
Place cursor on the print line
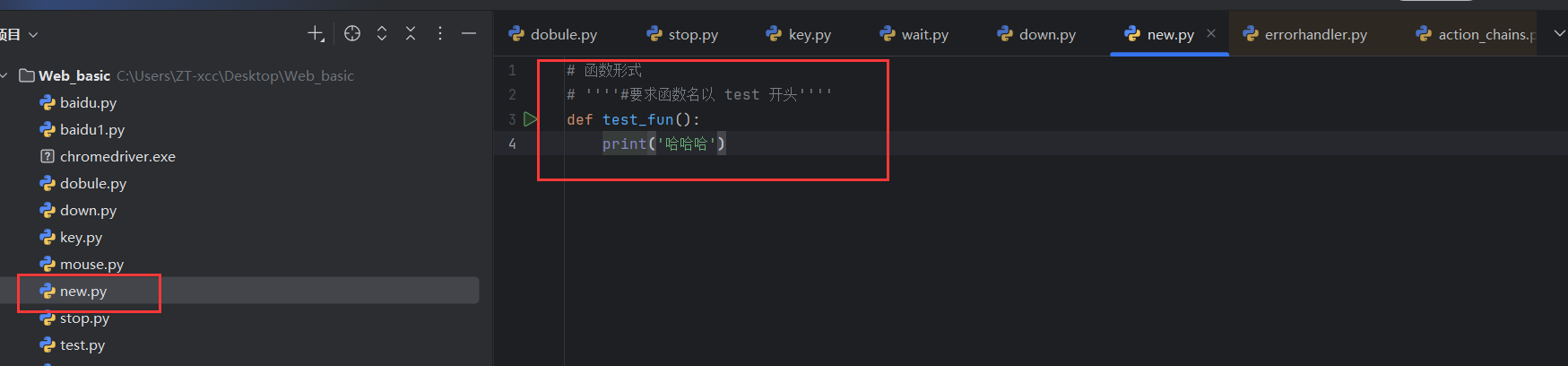click(x=663, y=144)
